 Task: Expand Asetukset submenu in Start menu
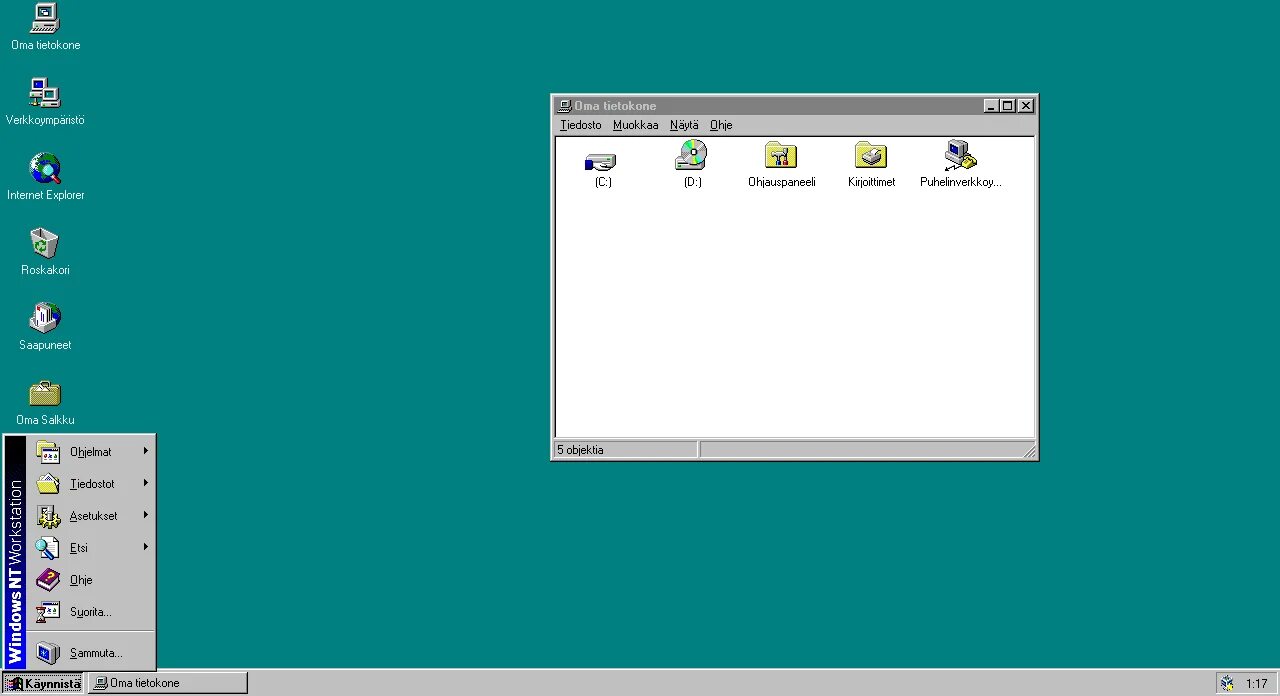91,516
